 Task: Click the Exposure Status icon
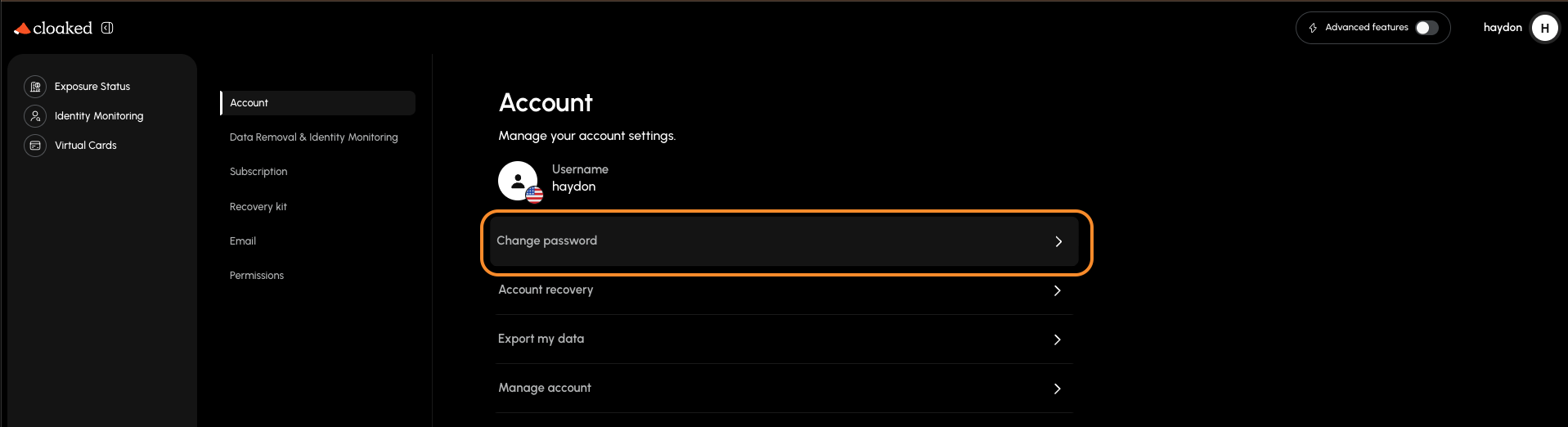35,87
